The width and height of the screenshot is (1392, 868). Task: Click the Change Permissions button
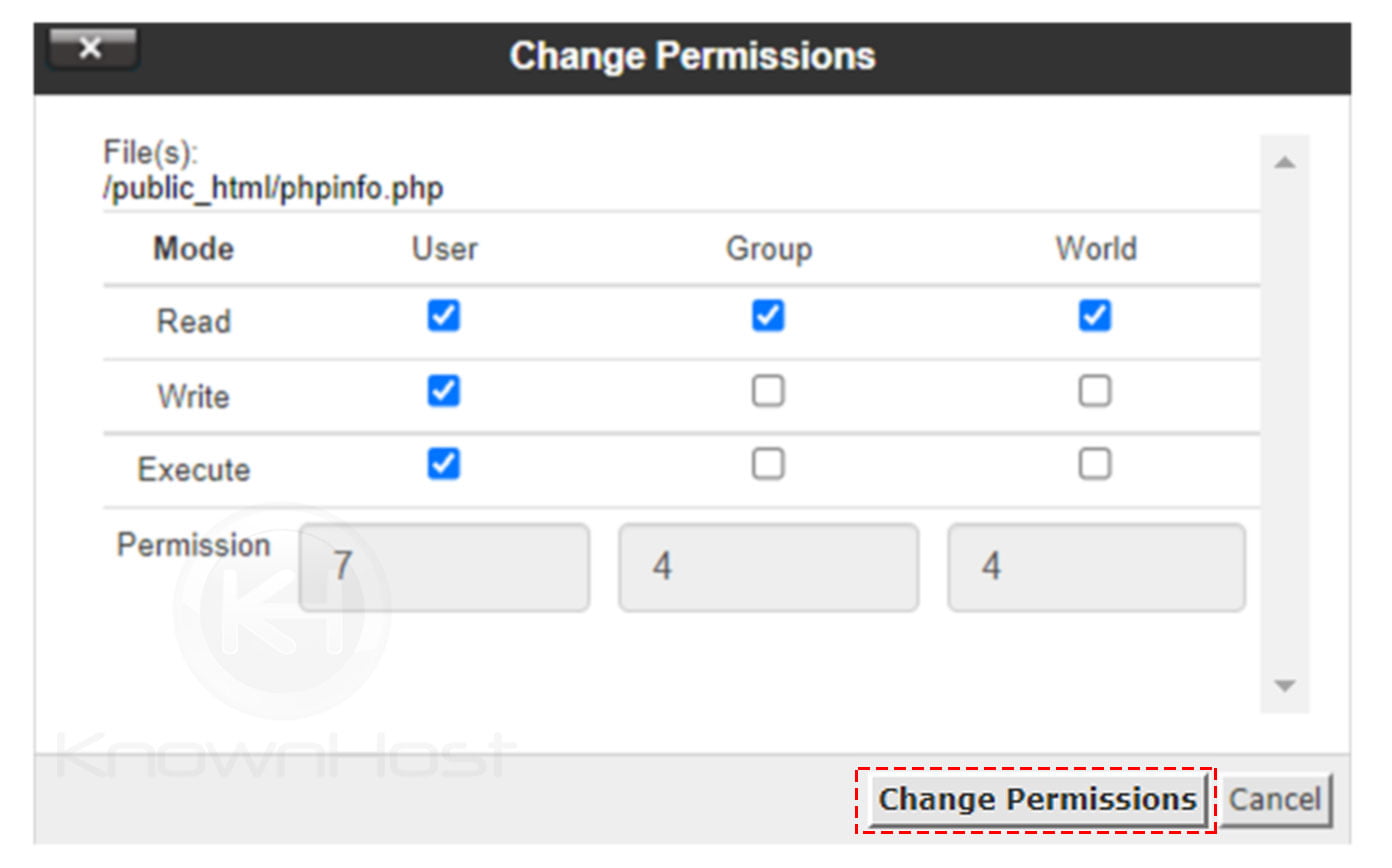(x=1036, y=799)
